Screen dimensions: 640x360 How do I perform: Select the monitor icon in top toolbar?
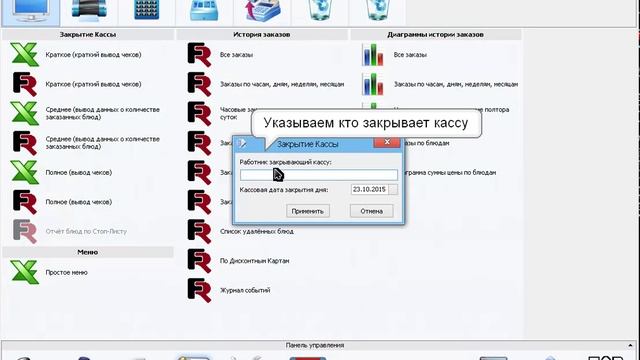click(30, 11)
